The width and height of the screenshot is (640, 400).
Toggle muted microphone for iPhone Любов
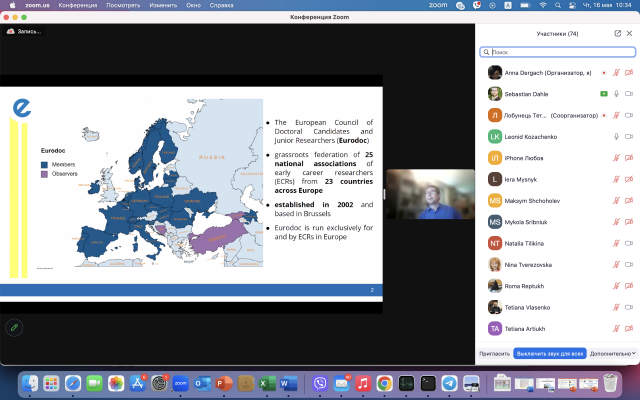[x=616, y=158]
